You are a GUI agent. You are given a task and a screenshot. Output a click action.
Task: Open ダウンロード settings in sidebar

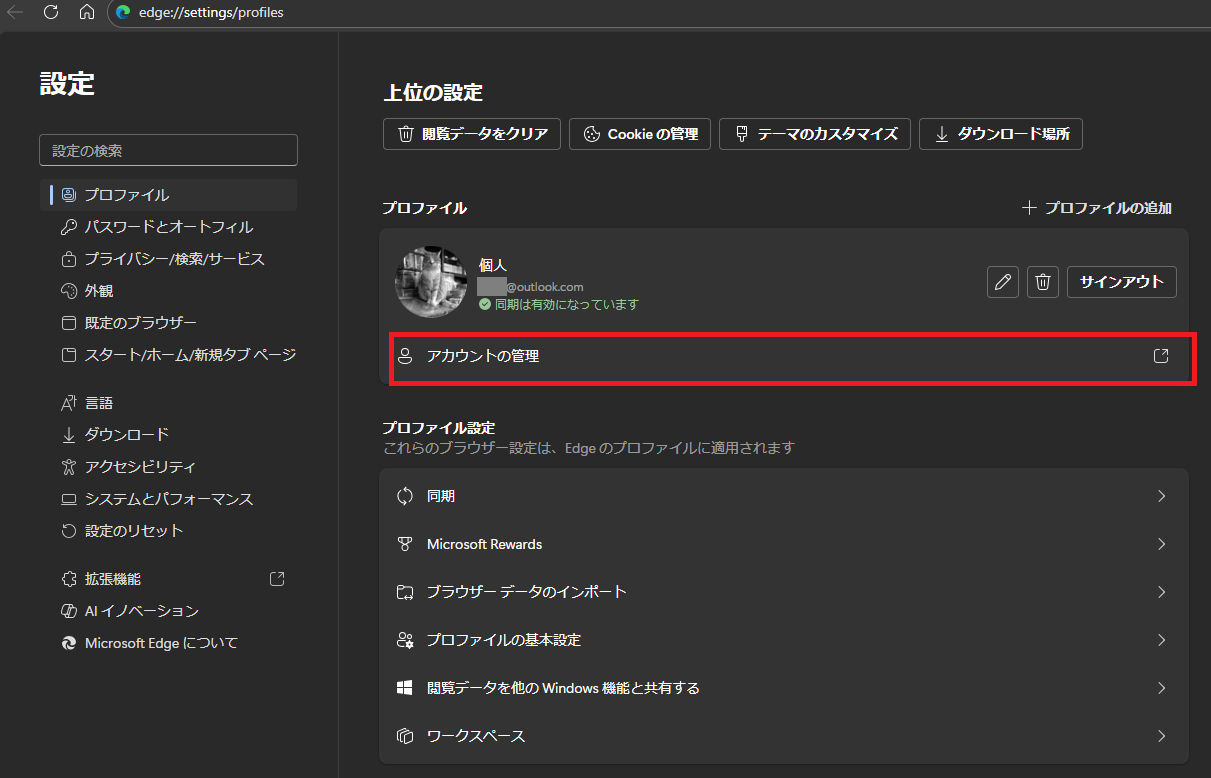click(x=168, y=435)
